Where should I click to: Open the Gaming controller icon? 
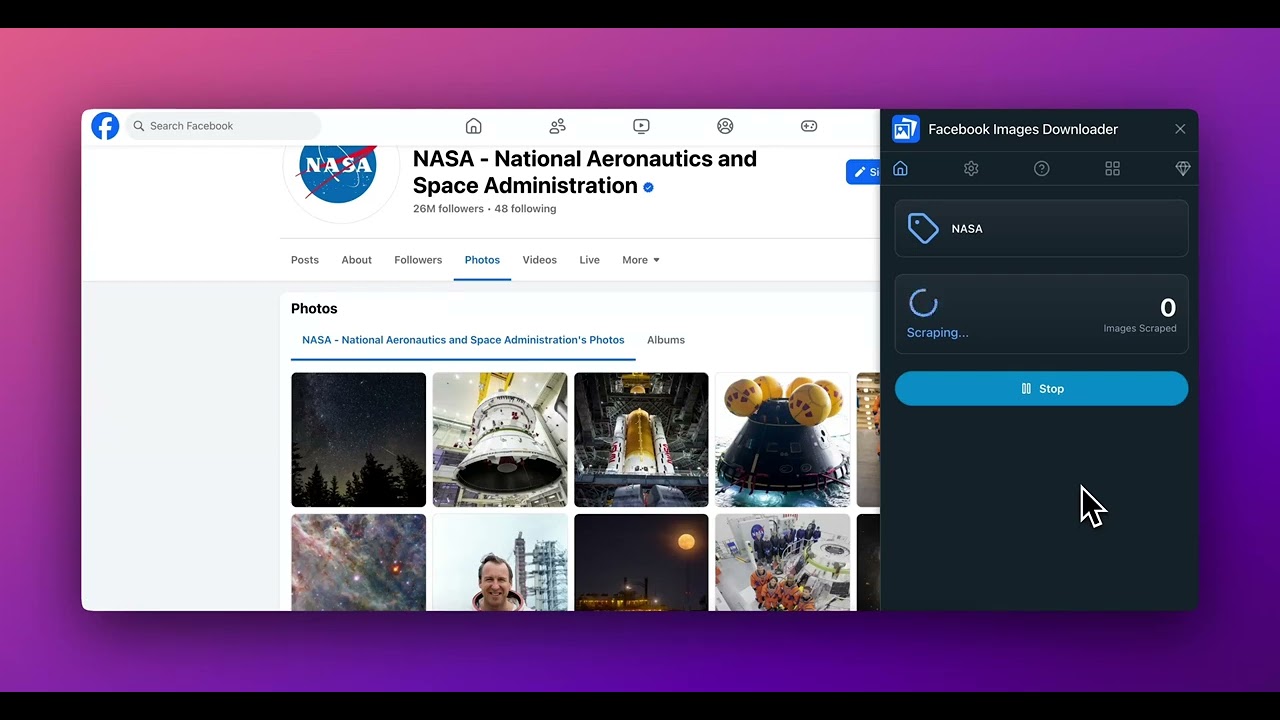[809, 126]
